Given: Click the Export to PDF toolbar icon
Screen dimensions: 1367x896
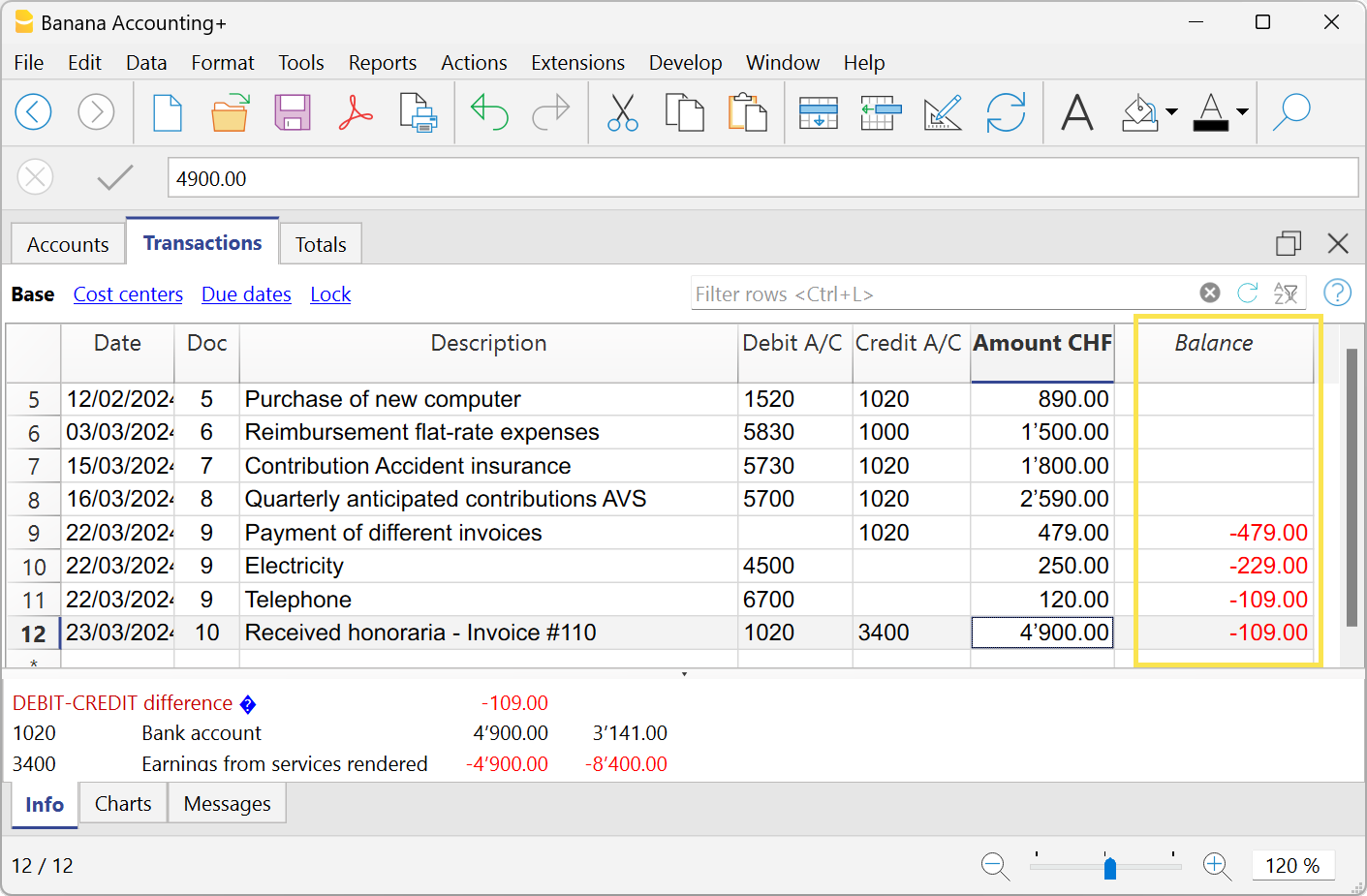Looking at the screenshot, I should (x=355, y=112).
